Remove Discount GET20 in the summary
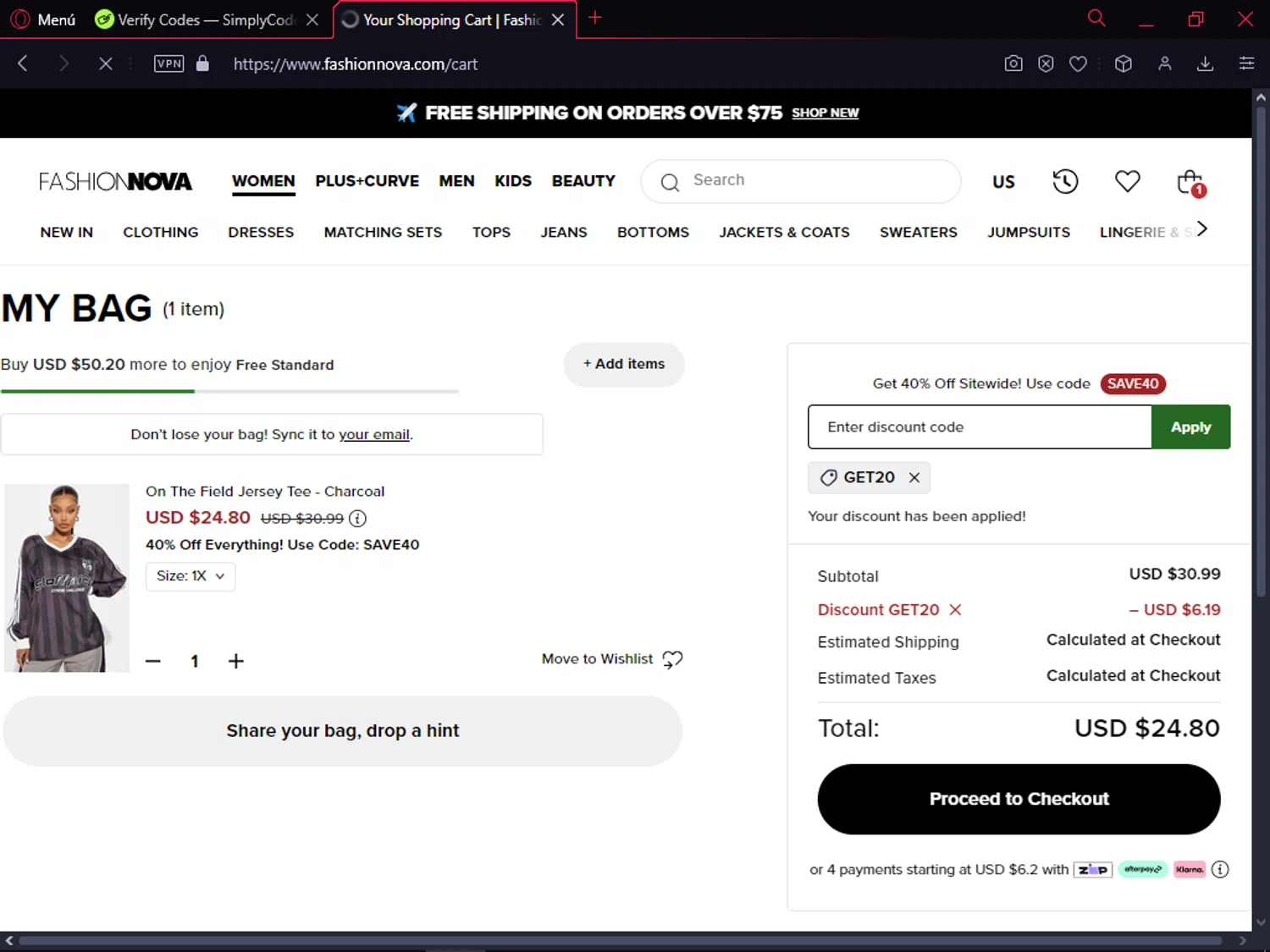This screenshot has height=952, width=1270. coord(956,609)
